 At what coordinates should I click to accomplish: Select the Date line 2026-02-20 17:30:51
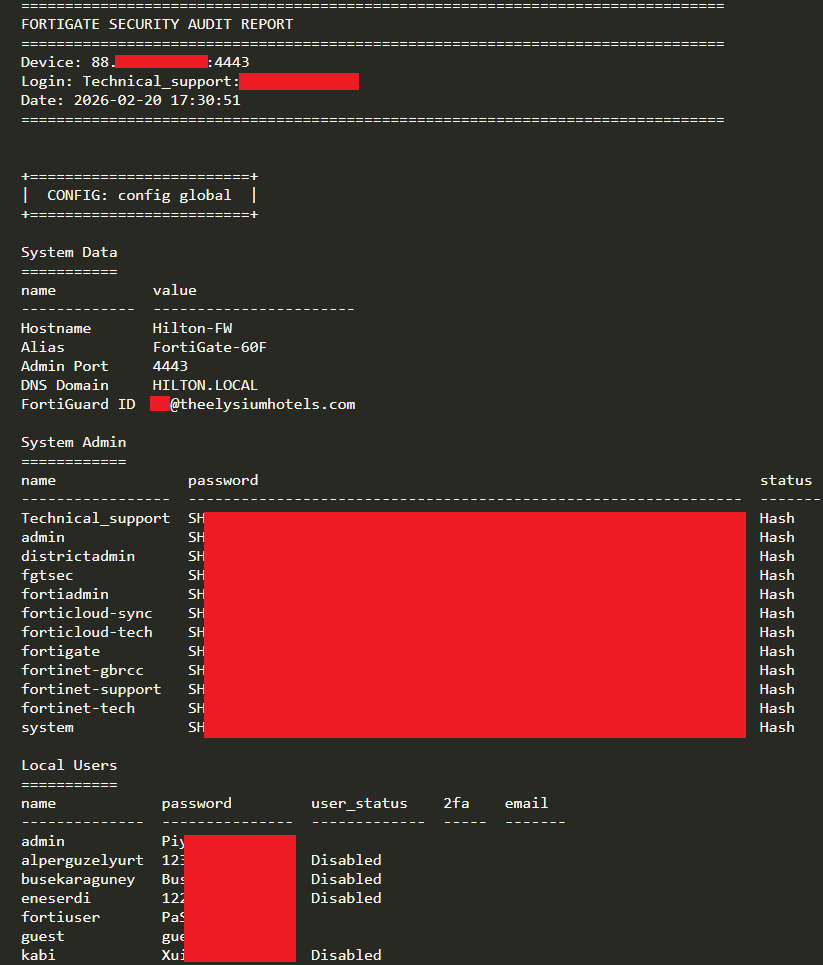[130, 100]
